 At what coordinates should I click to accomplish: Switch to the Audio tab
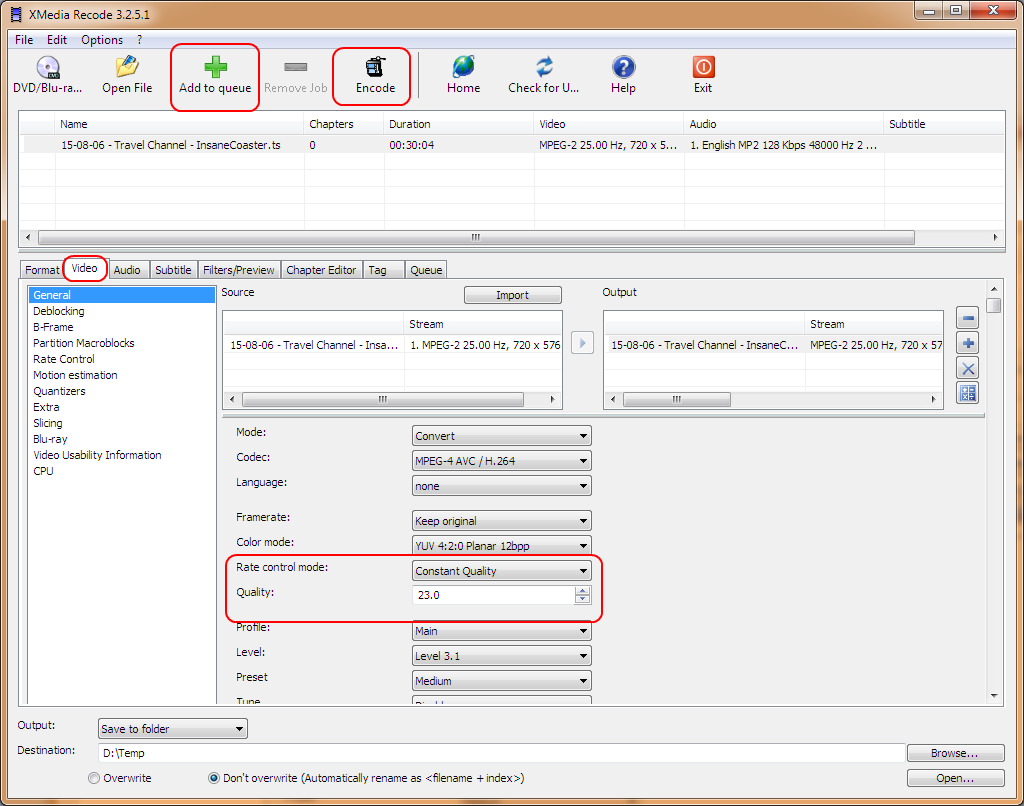127,270
